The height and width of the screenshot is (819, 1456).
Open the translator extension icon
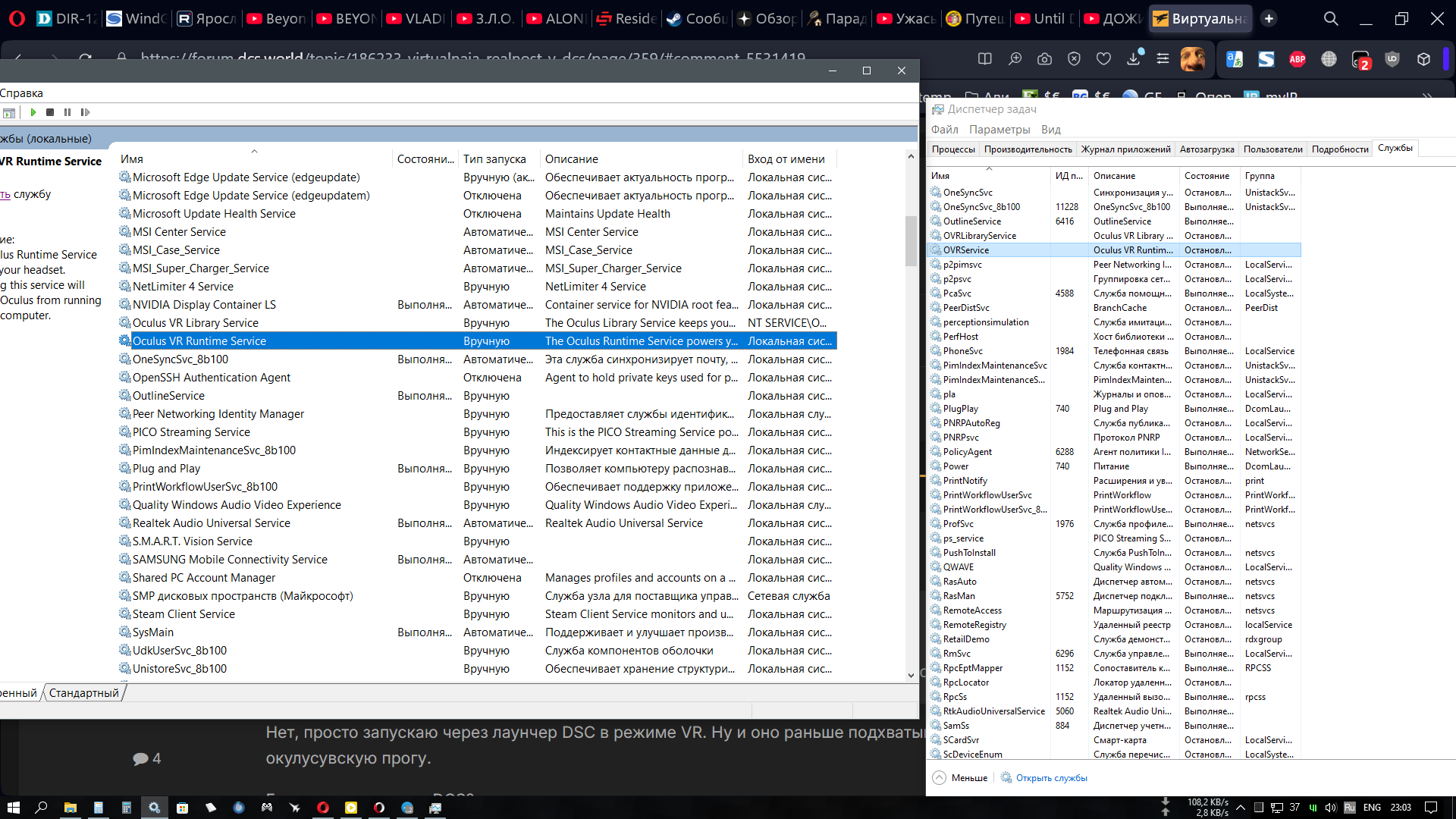point(1235,59)
